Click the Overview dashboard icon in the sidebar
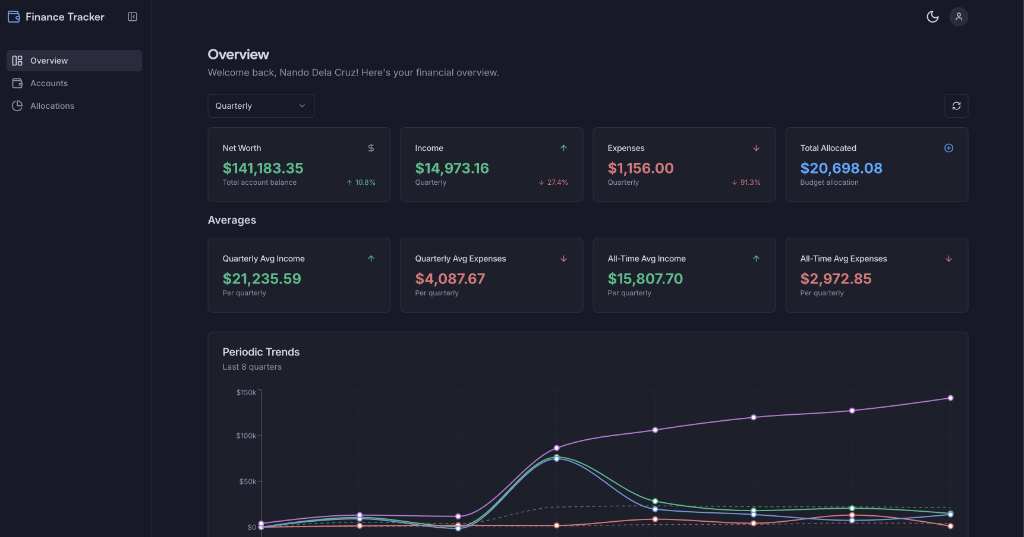 tap(18, 61)
